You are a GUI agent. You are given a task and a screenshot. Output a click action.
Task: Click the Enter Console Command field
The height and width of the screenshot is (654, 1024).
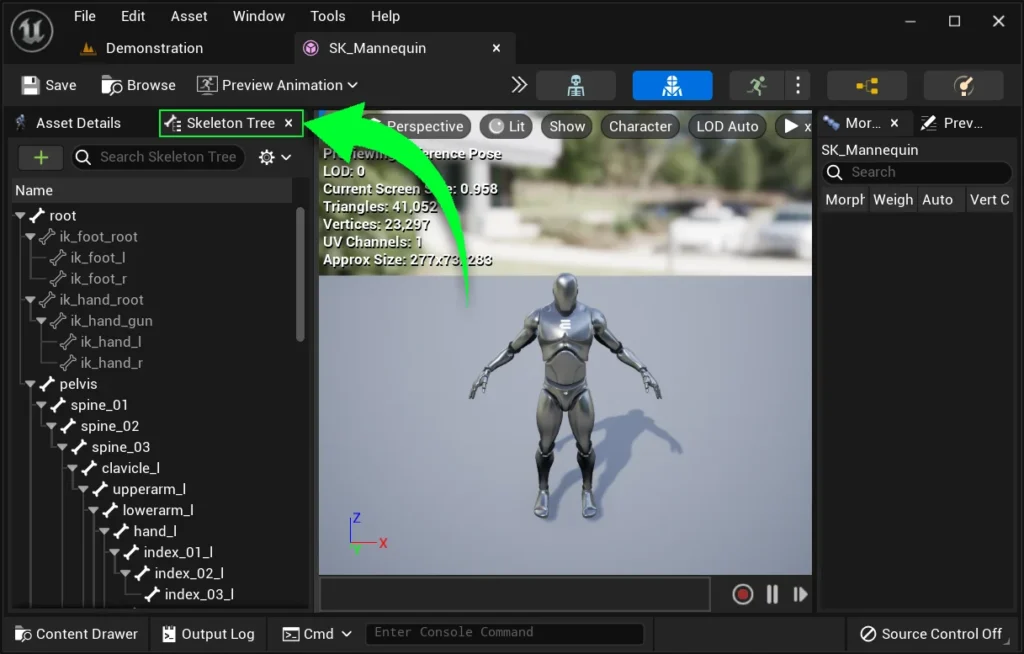[x=504, y=633]
